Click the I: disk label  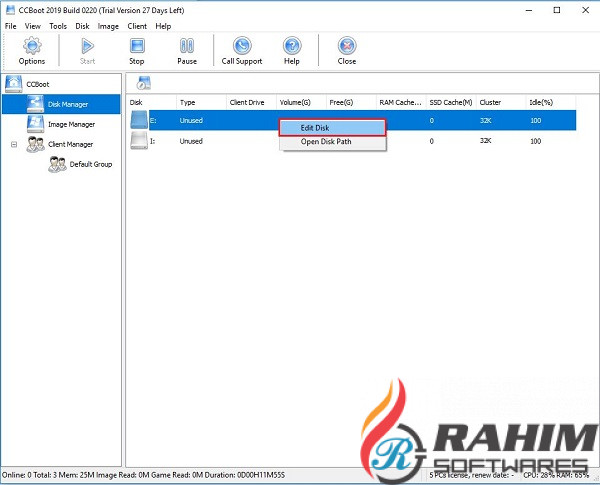pyautogui.click(x=152, y=141)
